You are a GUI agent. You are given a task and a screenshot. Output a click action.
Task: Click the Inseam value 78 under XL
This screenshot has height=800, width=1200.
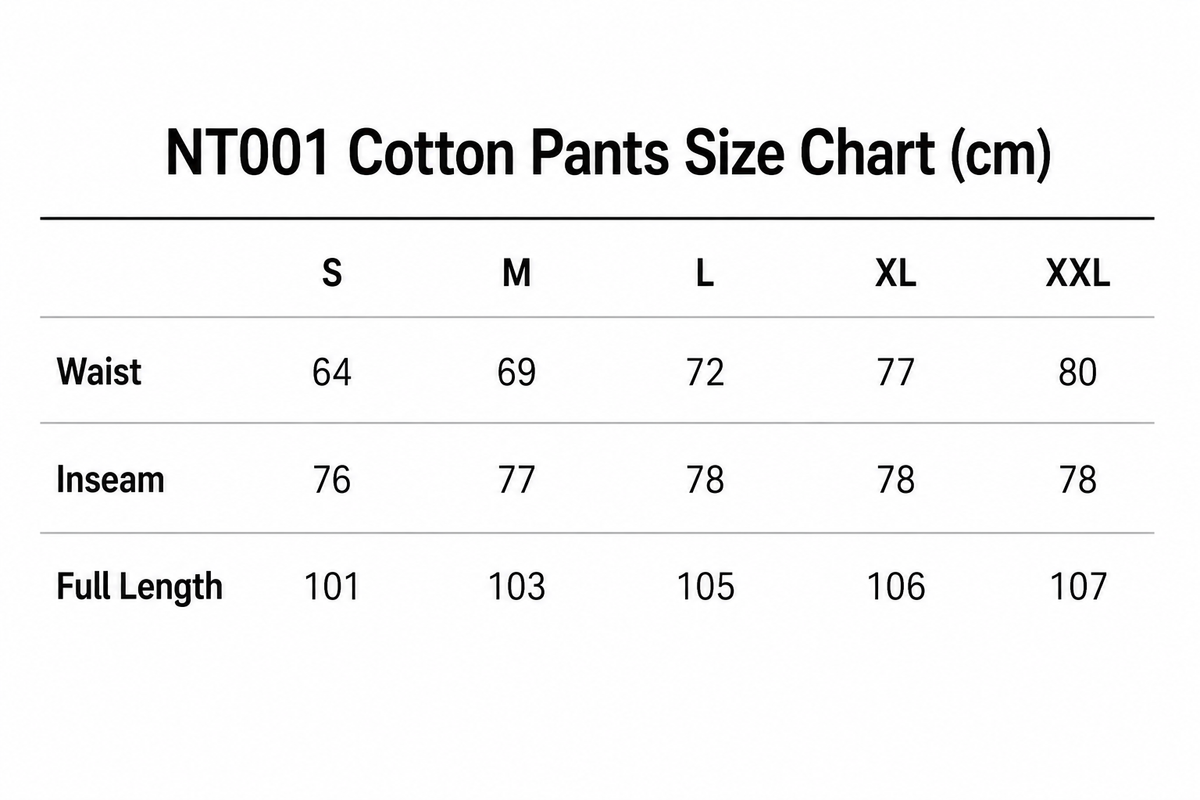tap(895, 480)
